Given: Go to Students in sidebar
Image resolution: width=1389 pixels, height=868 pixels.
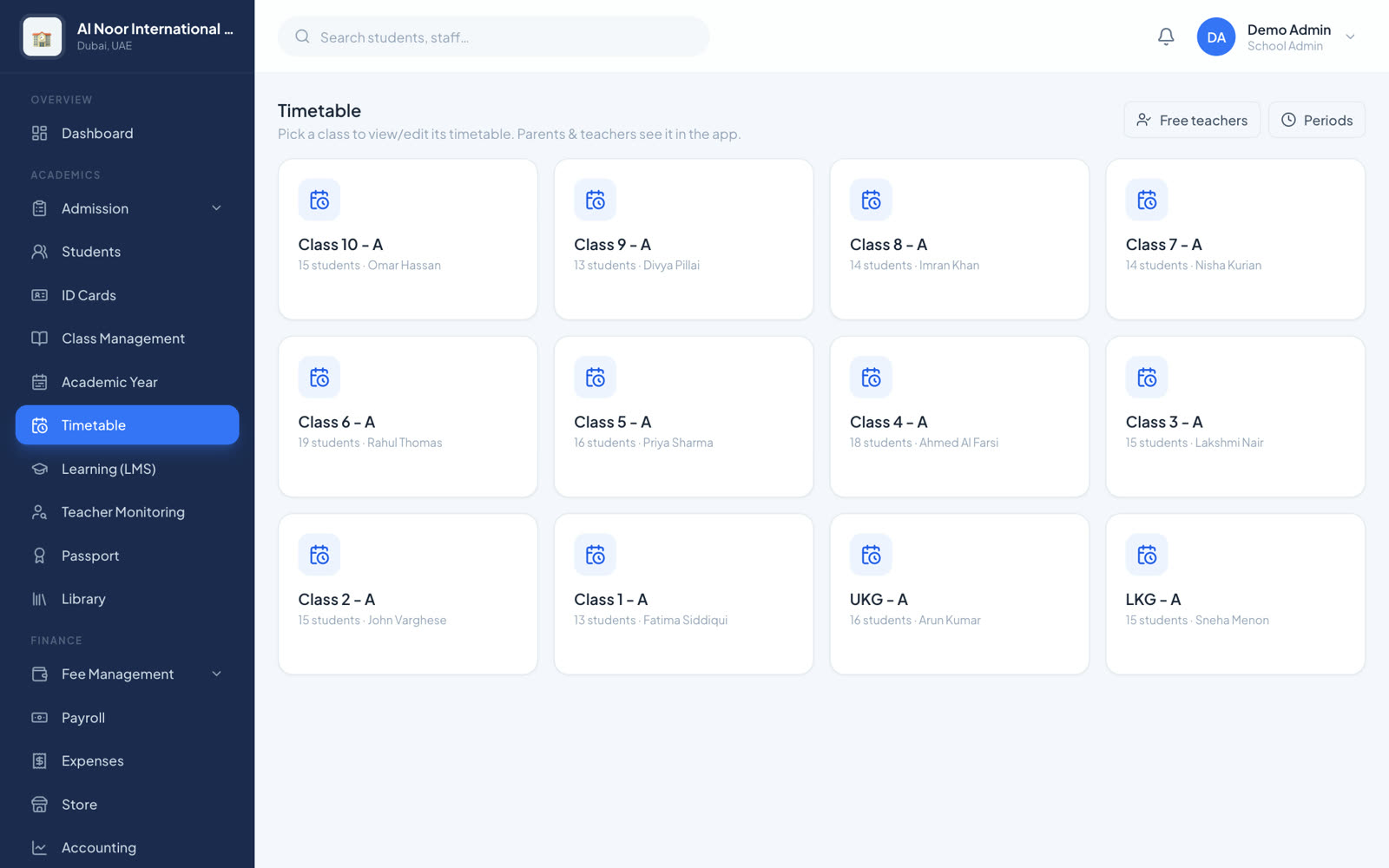Looking at the screenshot, I should point(127,252).
